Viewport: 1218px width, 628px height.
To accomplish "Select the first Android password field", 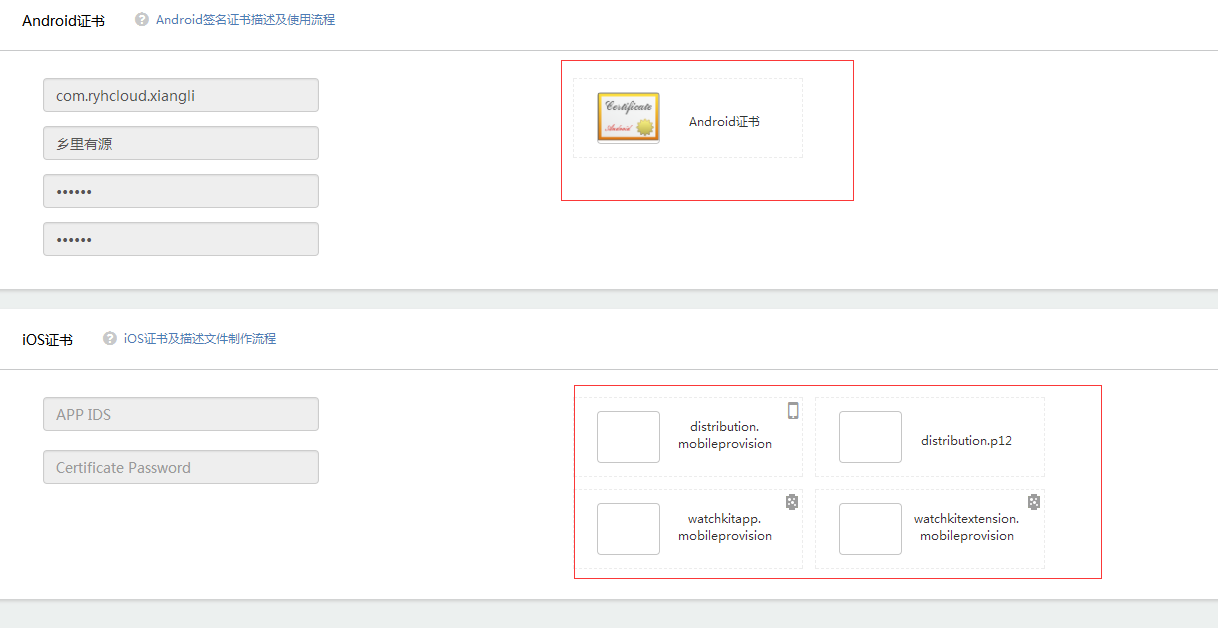I will pyautogui.click(x=180, y=192).
